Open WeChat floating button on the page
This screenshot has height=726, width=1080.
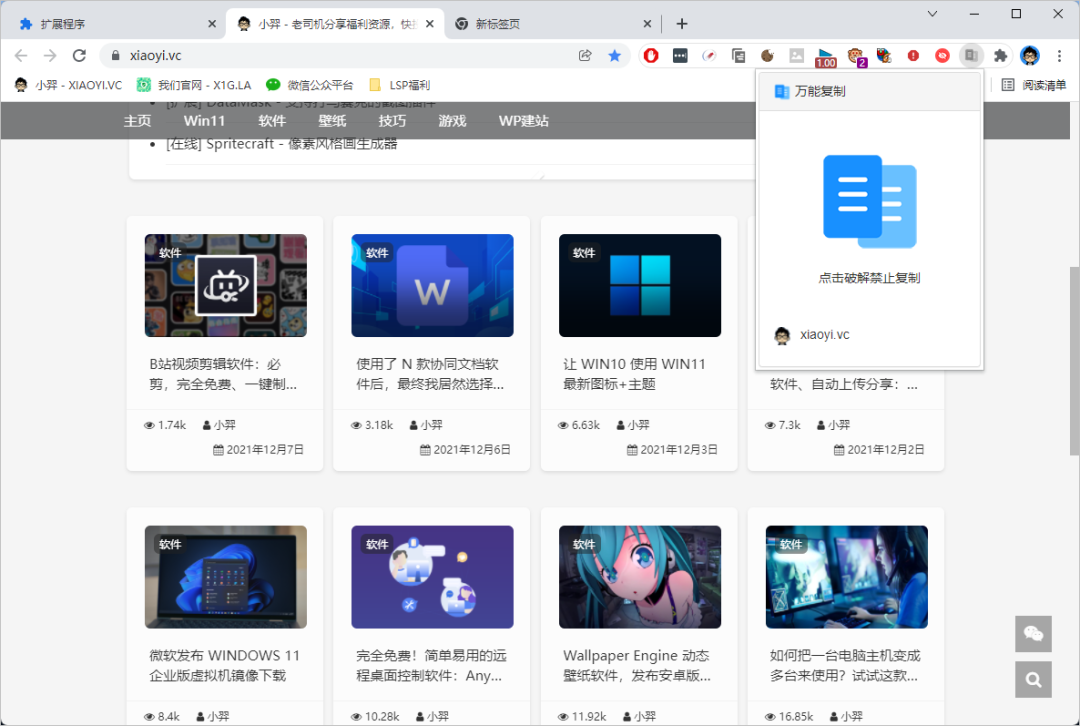[x=1033, y=634]
